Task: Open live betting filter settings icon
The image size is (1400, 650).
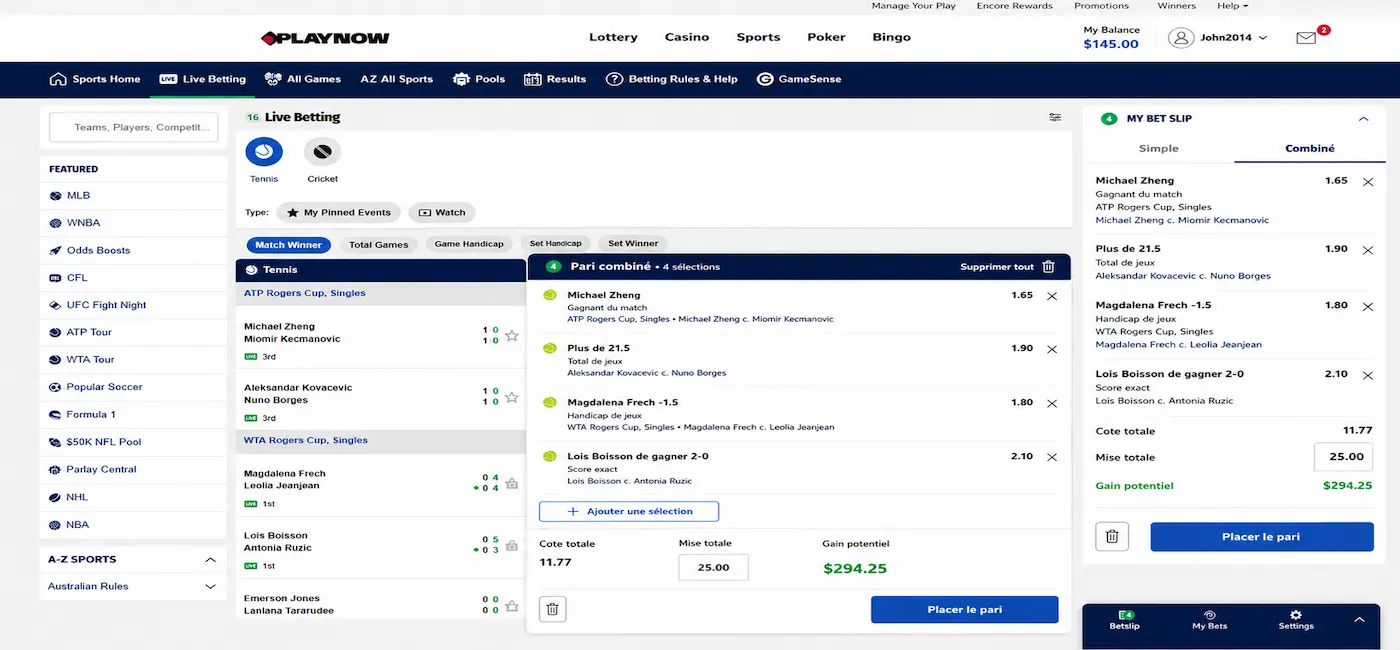Action: point(1055,117)
